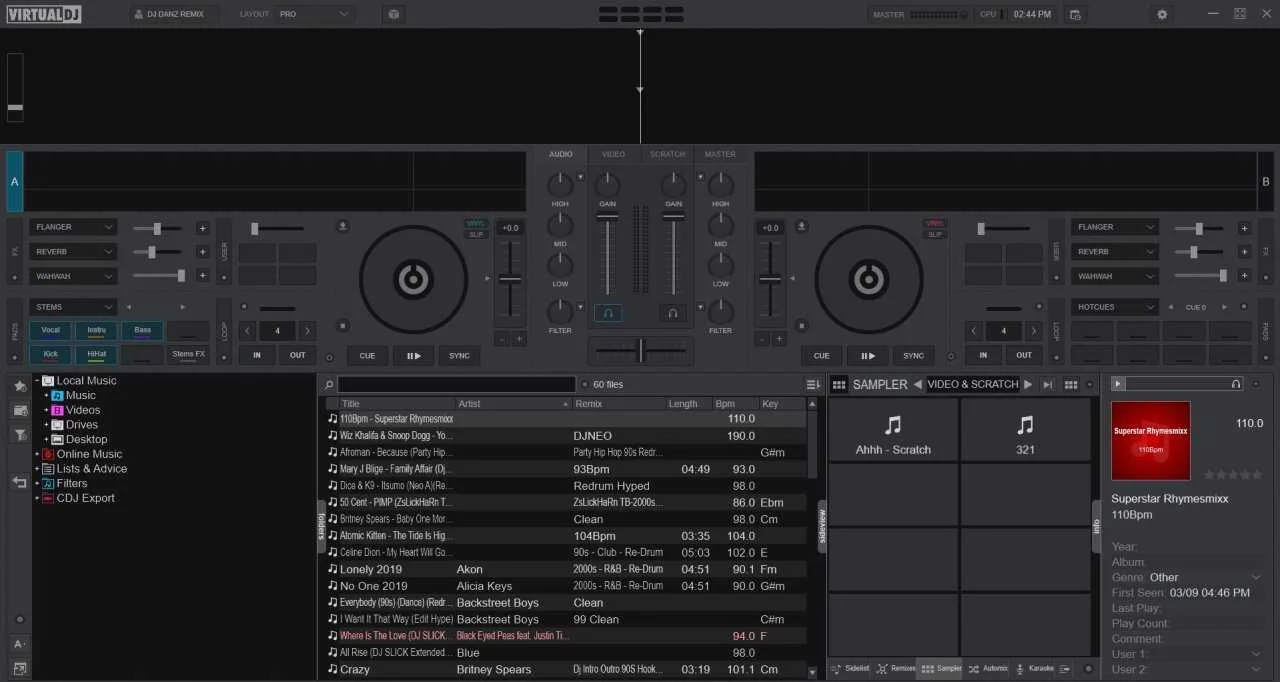Open deck A FLANGER effect dropdown
This screenshot has width=1280, height=682.
[73, 227]
